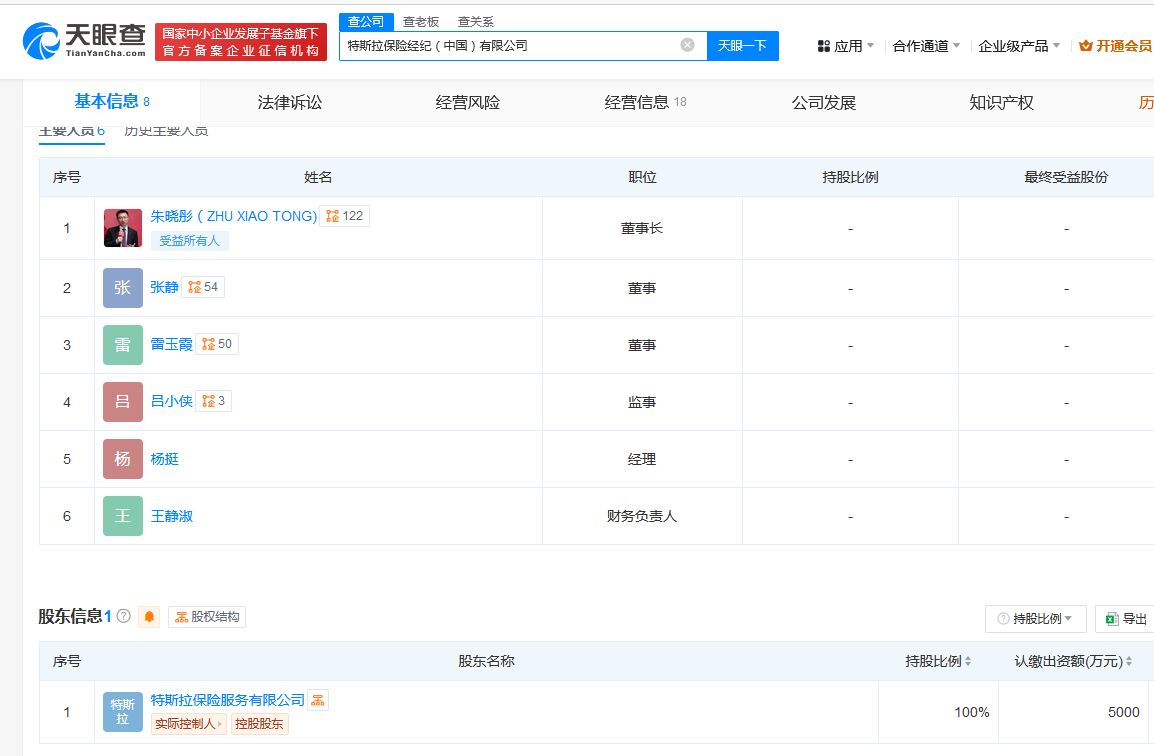This screenshot has width=1154, height=756.
Task: Select the 历史主要人员 sub-tab
Action: click(166, 133)
